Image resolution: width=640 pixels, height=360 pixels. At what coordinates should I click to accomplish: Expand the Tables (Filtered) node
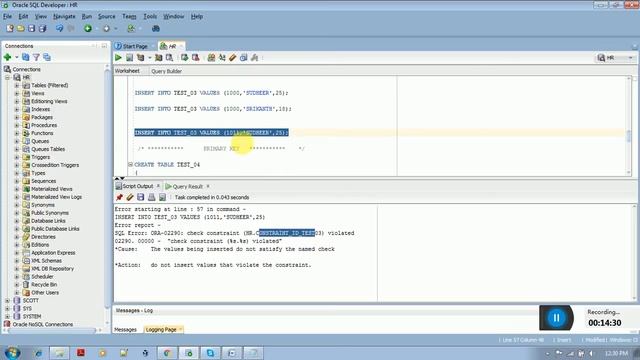pyautogui.click(x=17, y=85)
